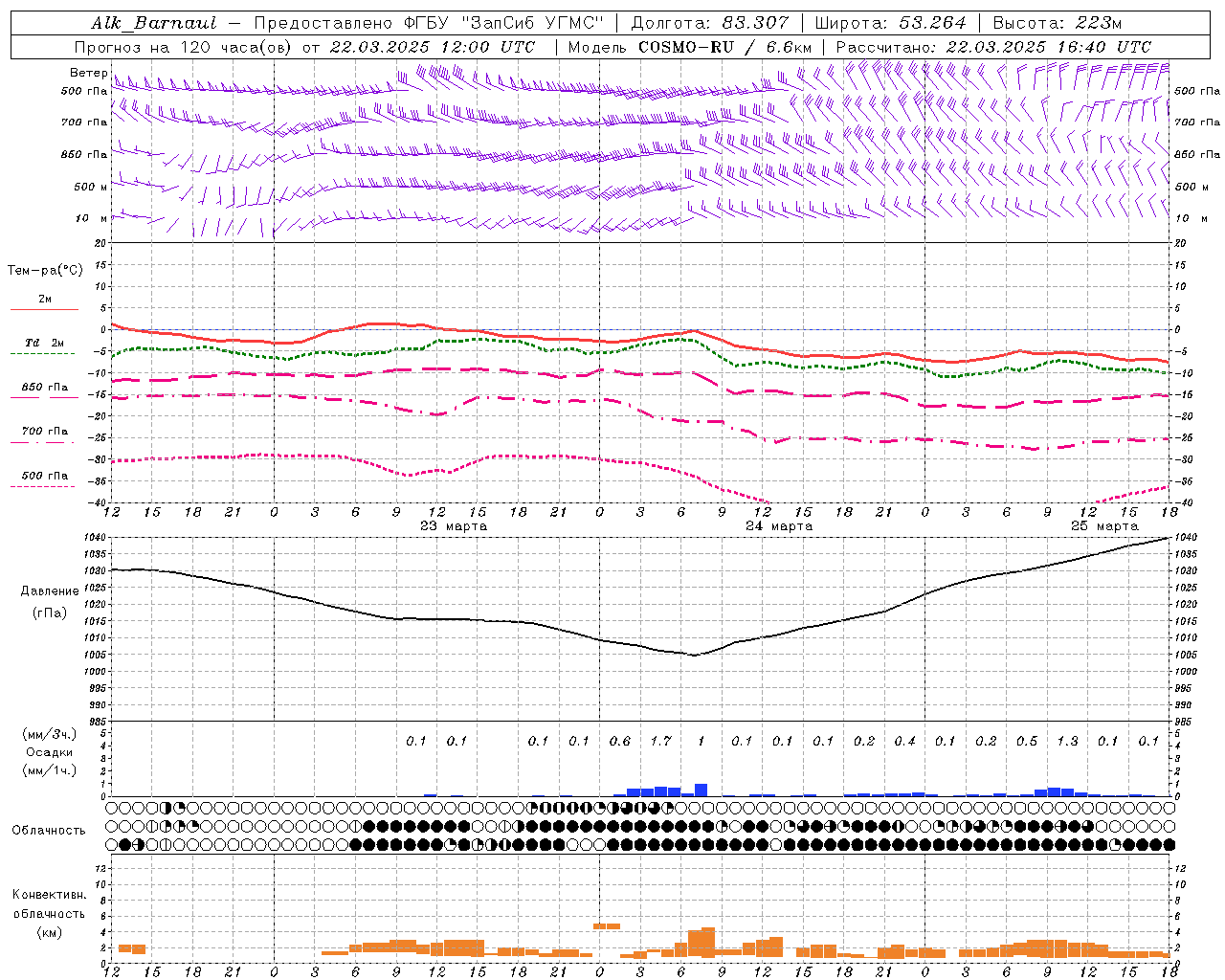The image size is (1225, 980).
Task: Click the 0.4 three-hour precipitation value
Action: pyautogui.click(x=904, y=741)
